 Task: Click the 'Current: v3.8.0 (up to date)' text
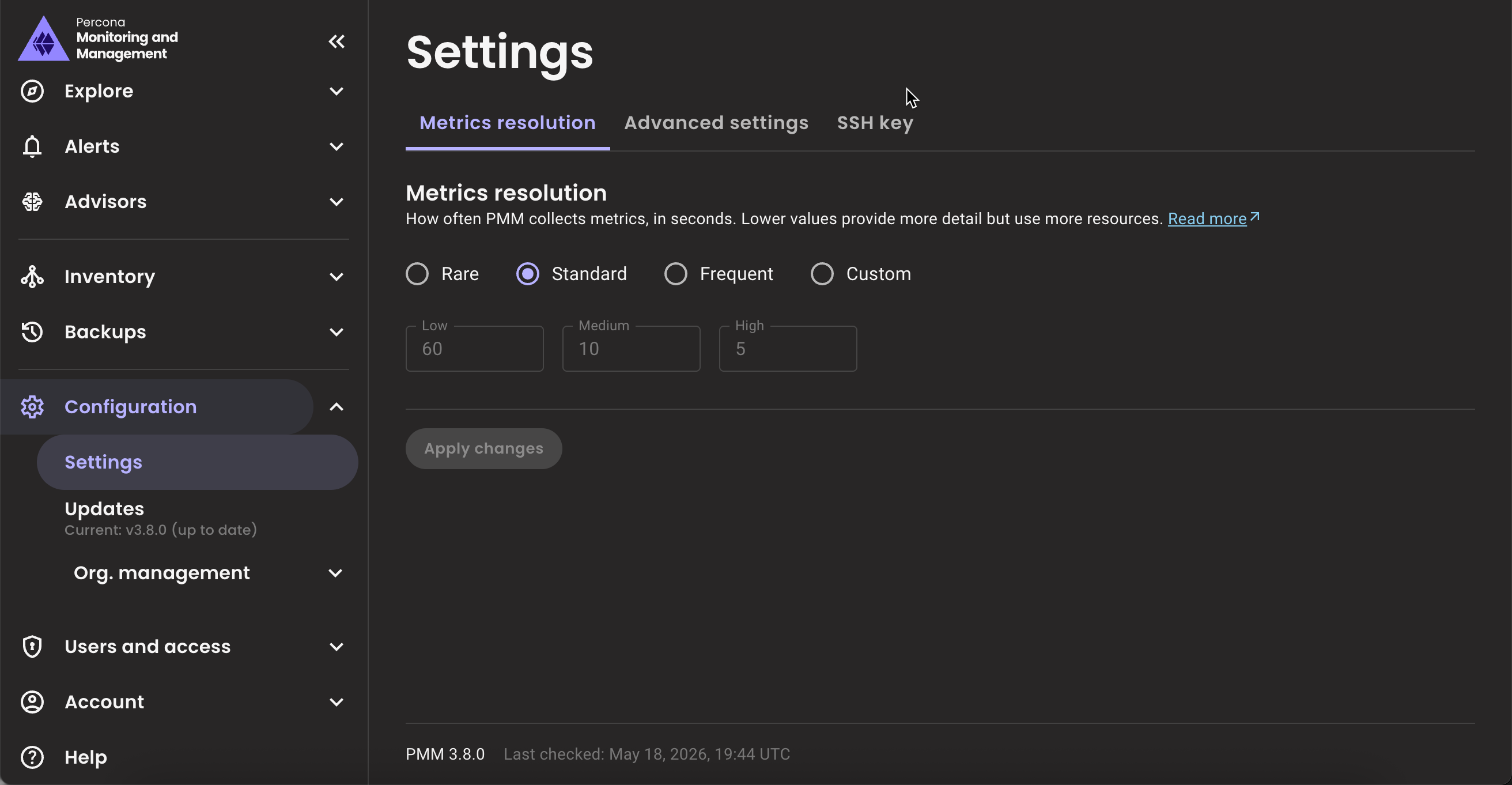[160, 530]
